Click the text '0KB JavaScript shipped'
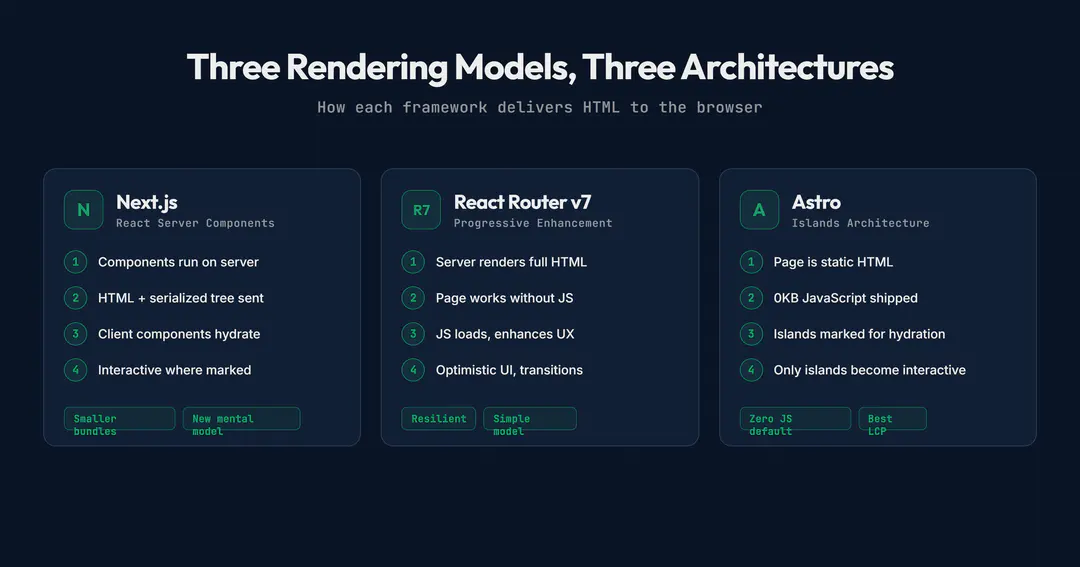 click(x=845, y=298)
